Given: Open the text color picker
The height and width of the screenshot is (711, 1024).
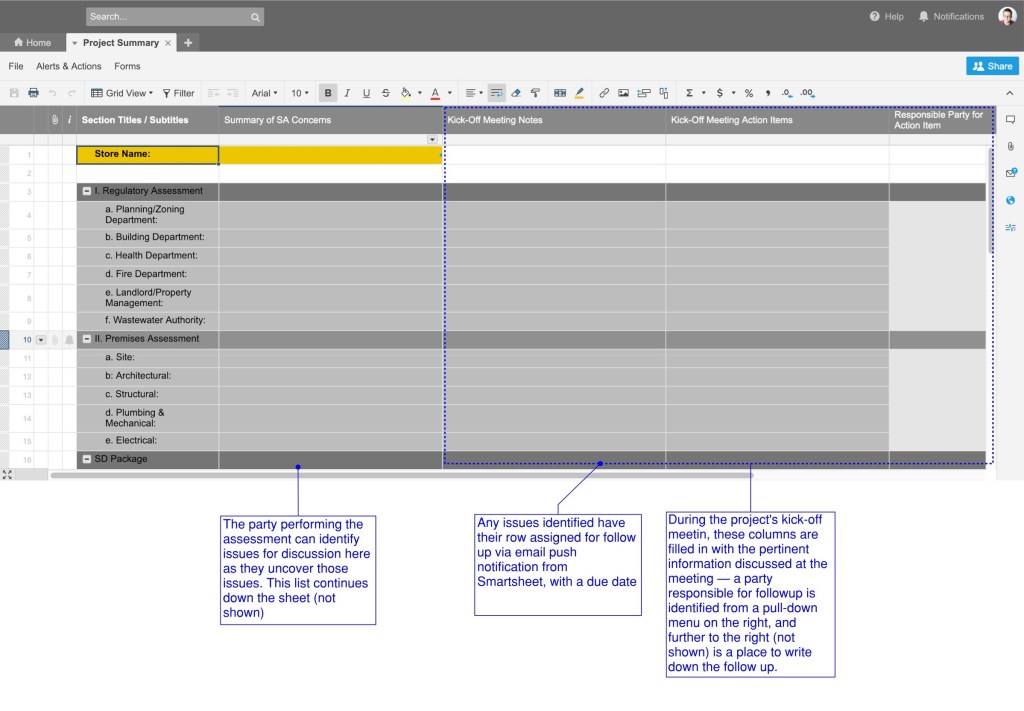Looking at the screenshot, I should [435, 93].
